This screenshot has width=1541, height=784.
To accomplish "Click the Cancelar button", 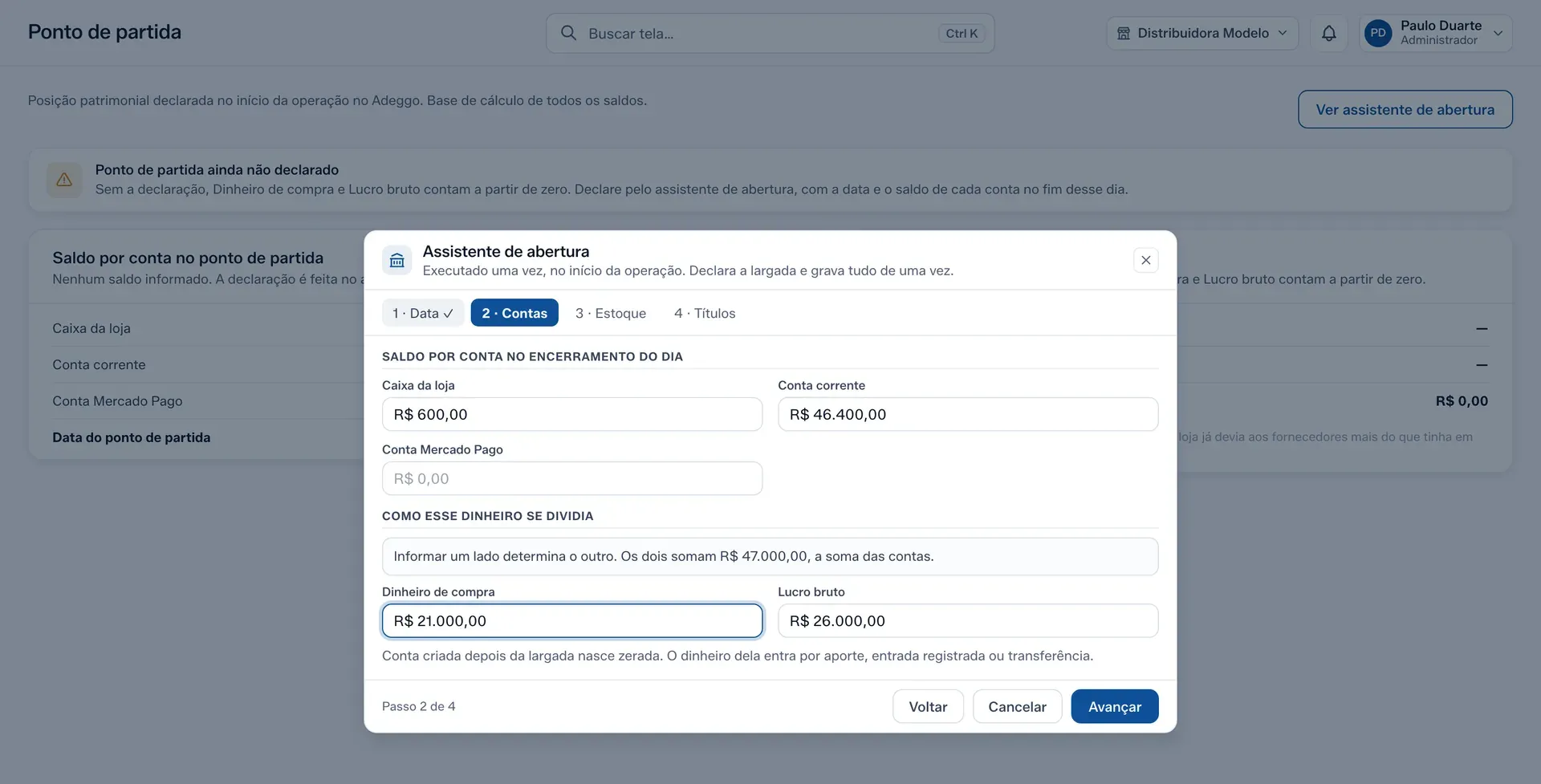I will tap(1017, 706).
